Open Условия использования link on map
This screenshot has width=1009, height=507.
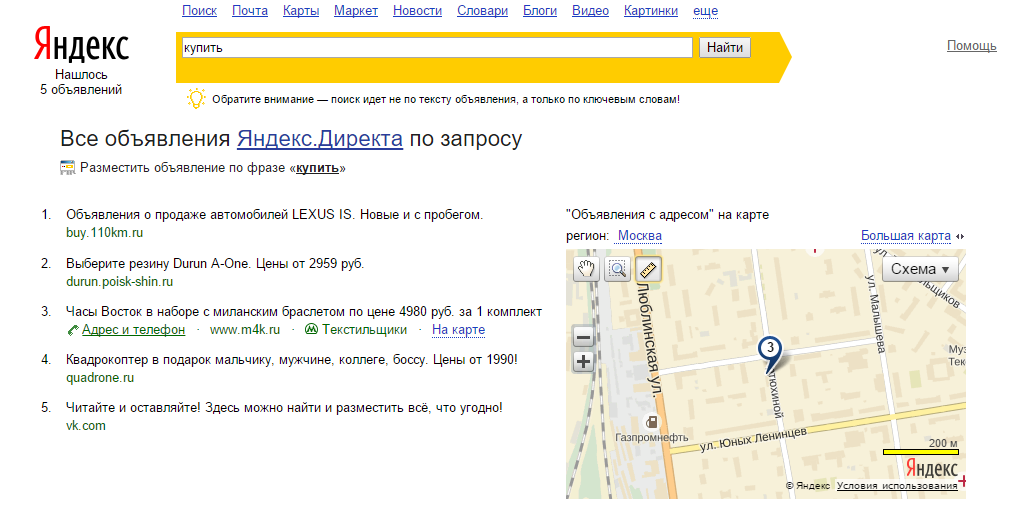coord(897,486)
